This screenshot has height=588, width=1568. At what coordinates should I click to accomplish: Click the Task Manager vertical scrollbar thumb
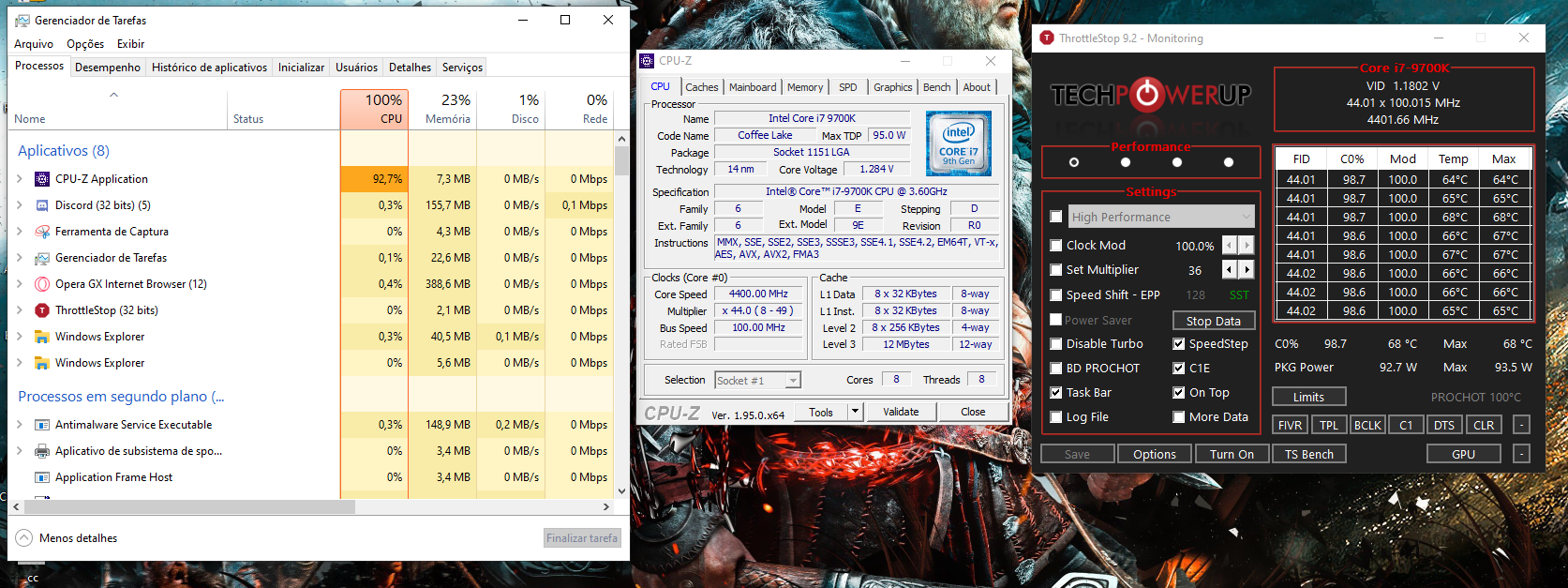pyautogui.click(x=621, y=160)
